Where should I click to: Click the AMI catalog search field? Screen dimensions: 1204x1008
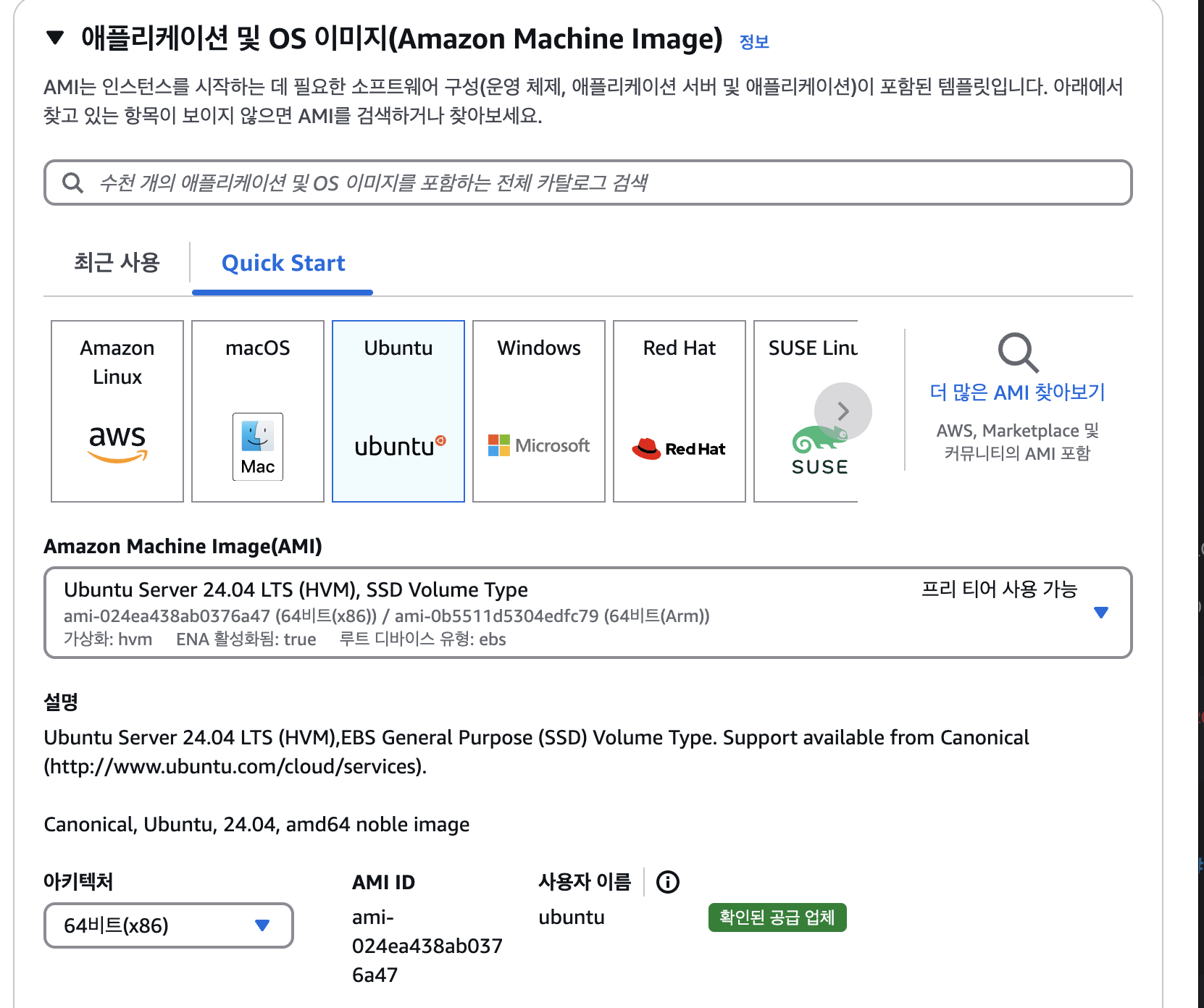[x=588, y=182]
